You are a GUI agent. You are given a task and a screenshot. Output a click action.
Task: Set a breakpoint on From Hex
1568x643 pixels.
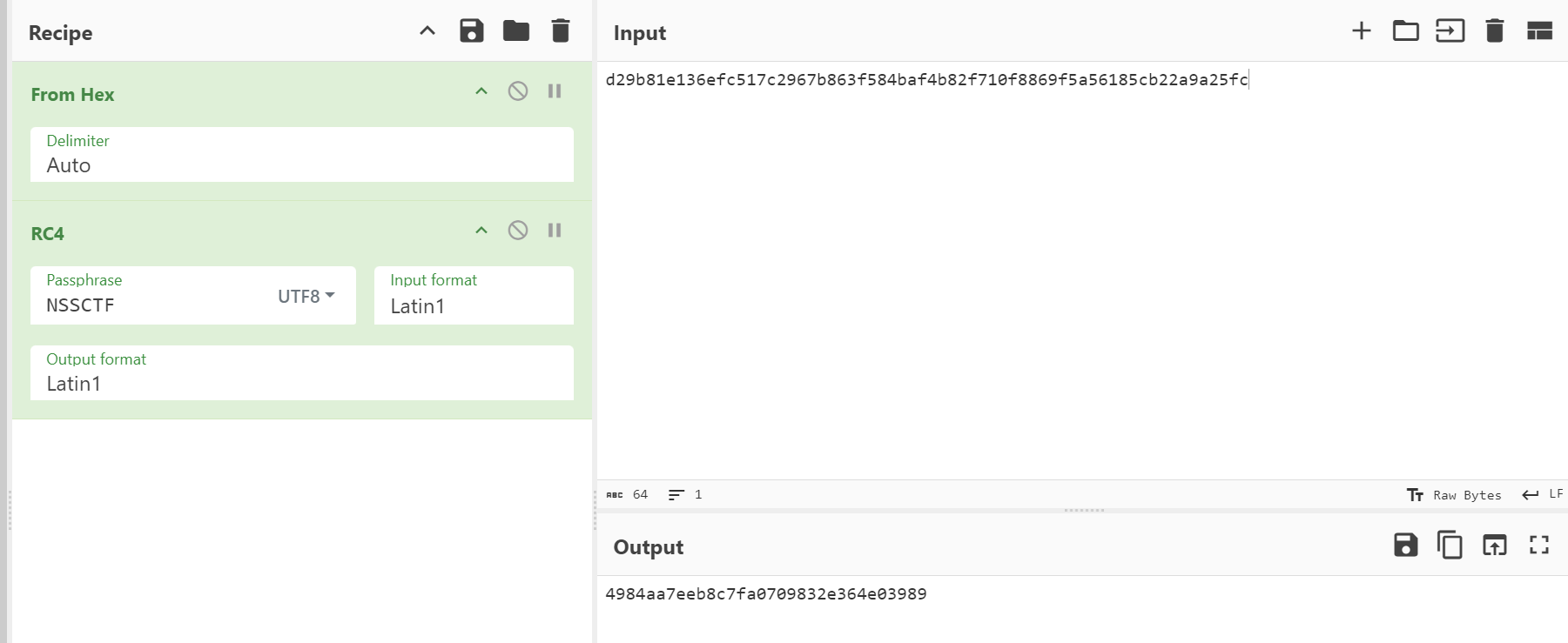pyautogui.click(x=555, y=91)
